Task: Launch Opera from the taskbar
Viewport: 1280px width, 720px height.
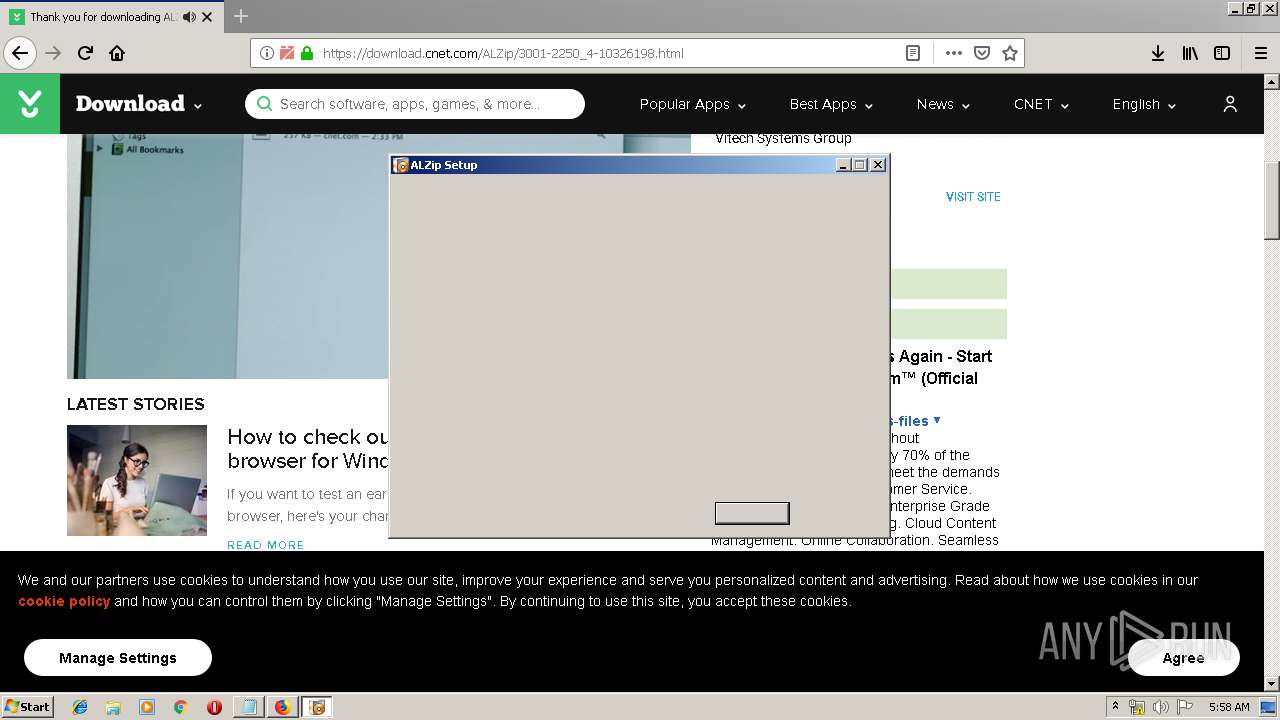Action: tap(214, 707)
